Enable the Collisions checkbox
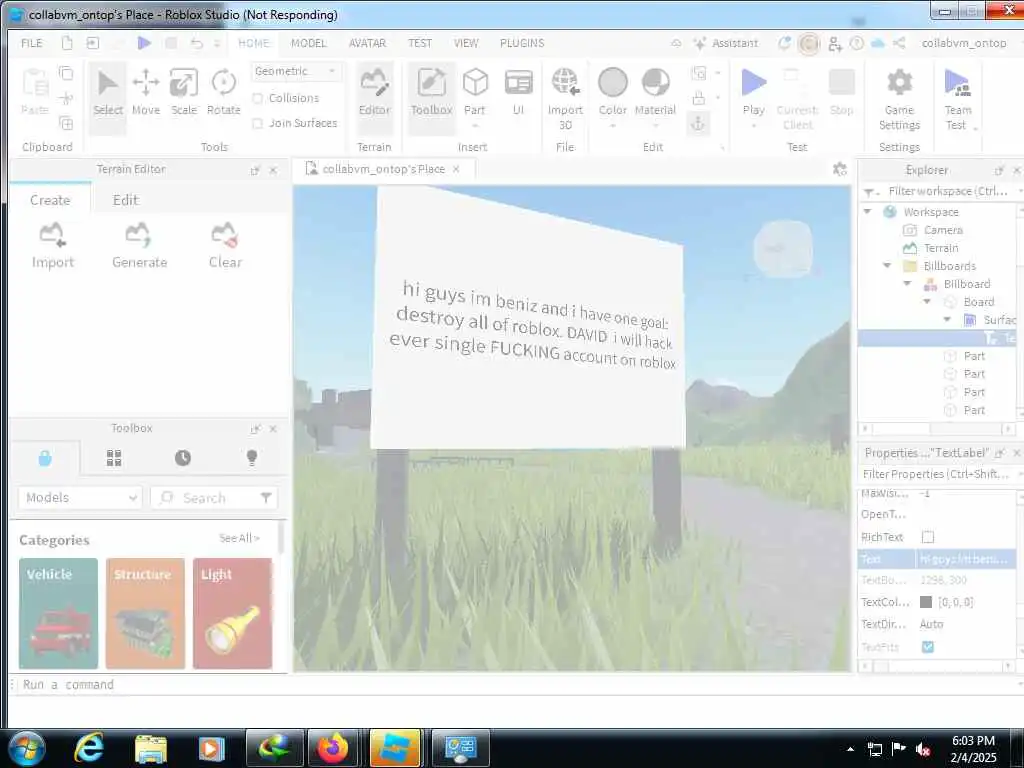 click(257, 98)
